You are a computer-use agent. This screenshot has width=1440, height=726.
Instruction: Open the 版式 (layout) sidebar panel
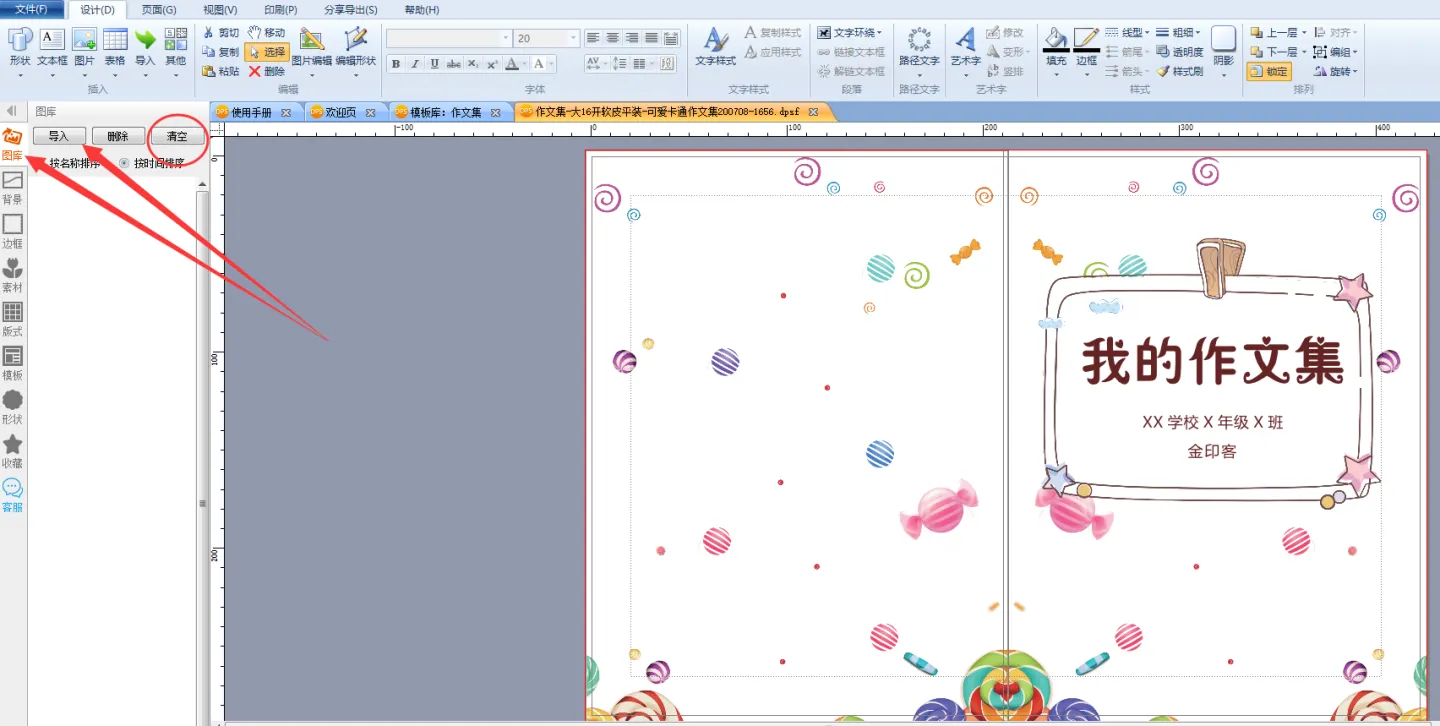point(12,319)
